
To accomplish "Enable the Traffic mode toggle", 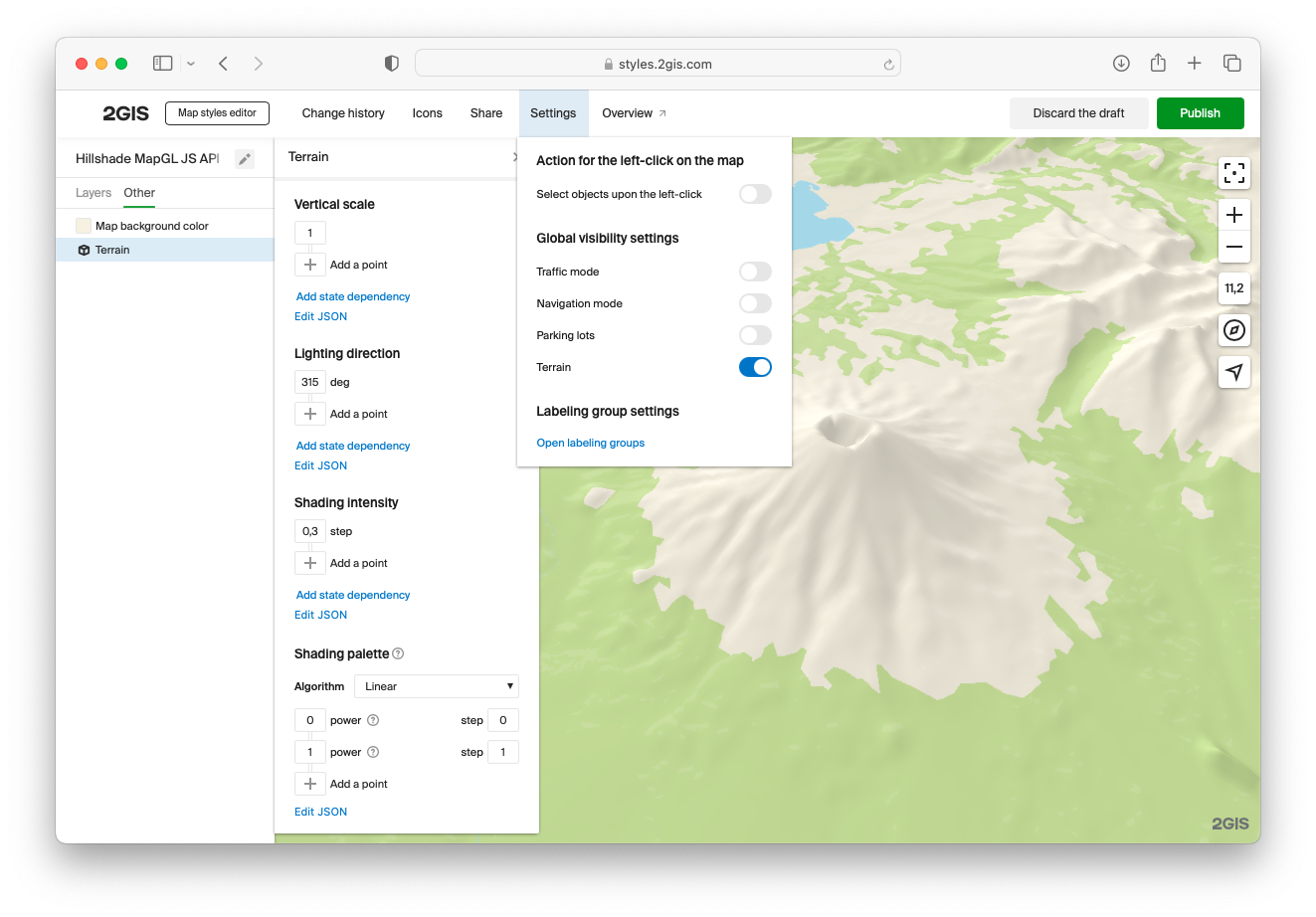I will click(x=755, y=272).
